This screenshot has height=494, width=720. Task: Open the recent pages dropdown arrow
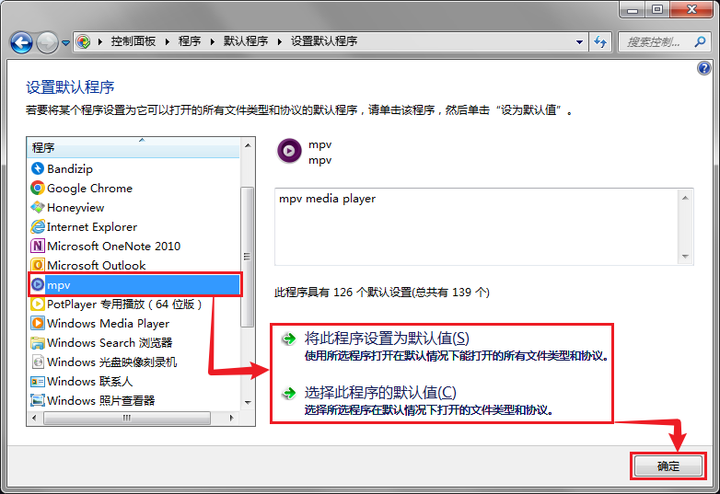coord(66,43)
